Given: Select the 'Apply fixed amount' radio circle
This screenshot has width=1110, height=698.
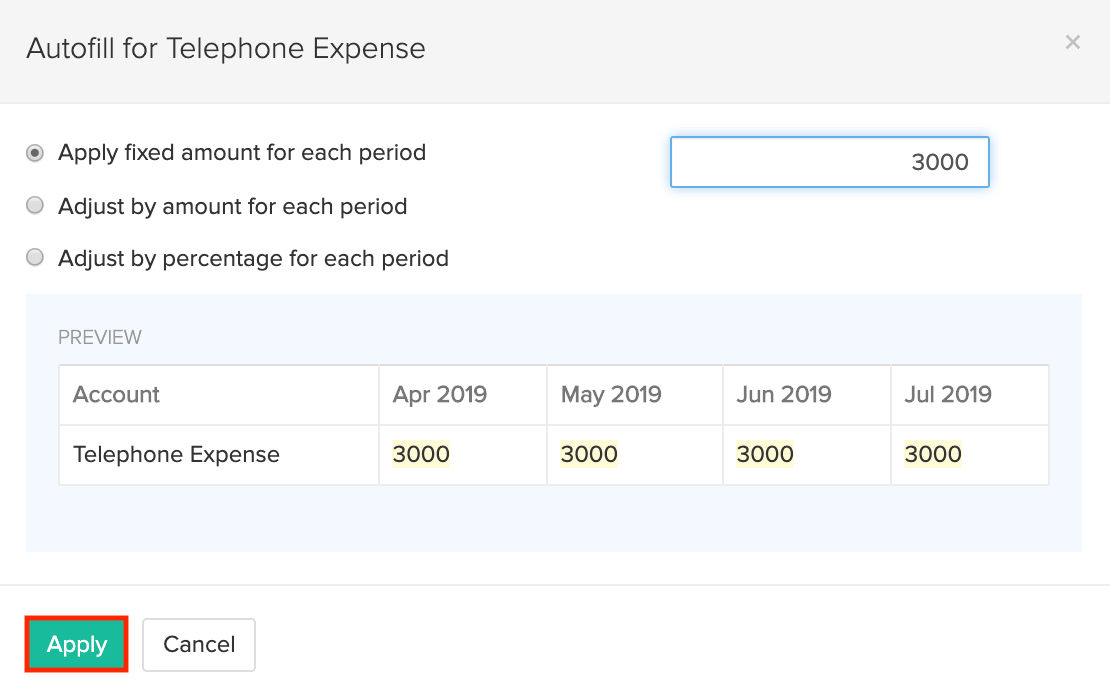Looking at the screenshot, I should tap(35, 153).
